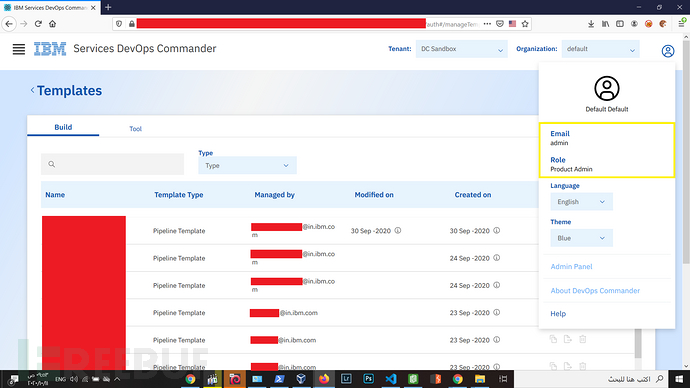Click Firefox back arrow button
690x388 pixels.
[9, 24]
